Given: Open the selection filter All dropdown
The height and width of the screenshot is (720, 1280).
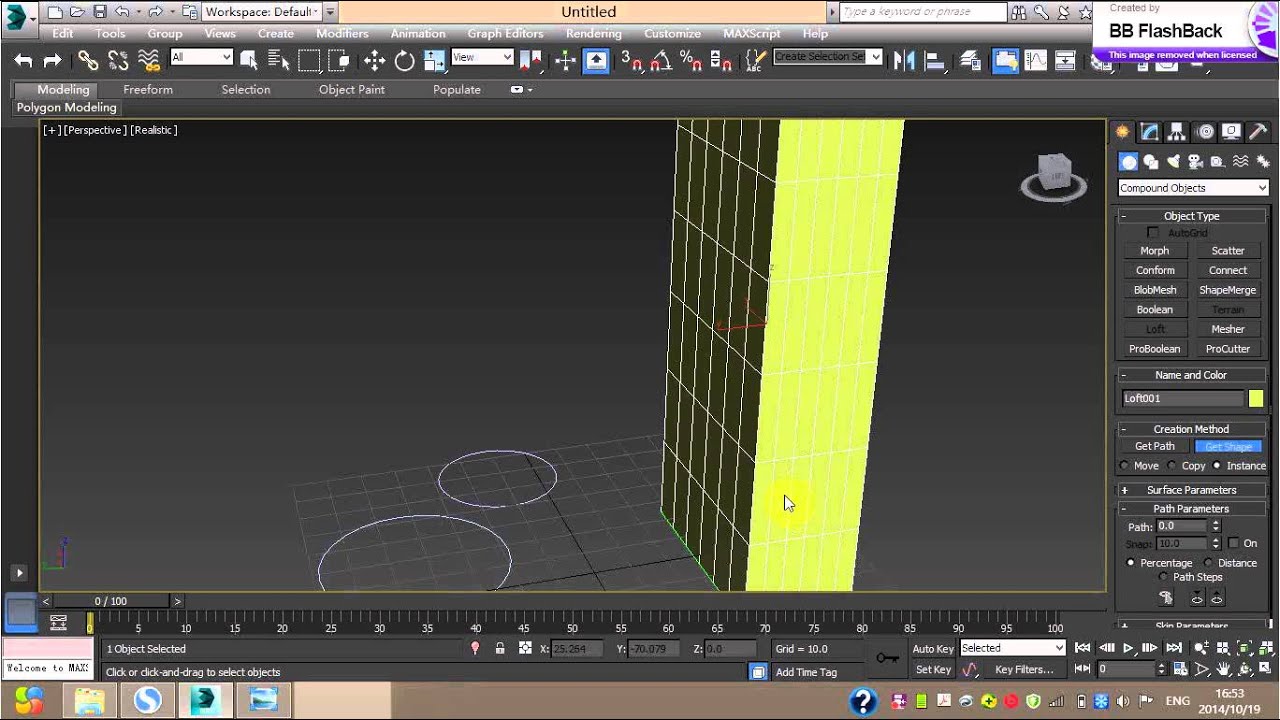Looking at the screenshot, I should 201,58.
